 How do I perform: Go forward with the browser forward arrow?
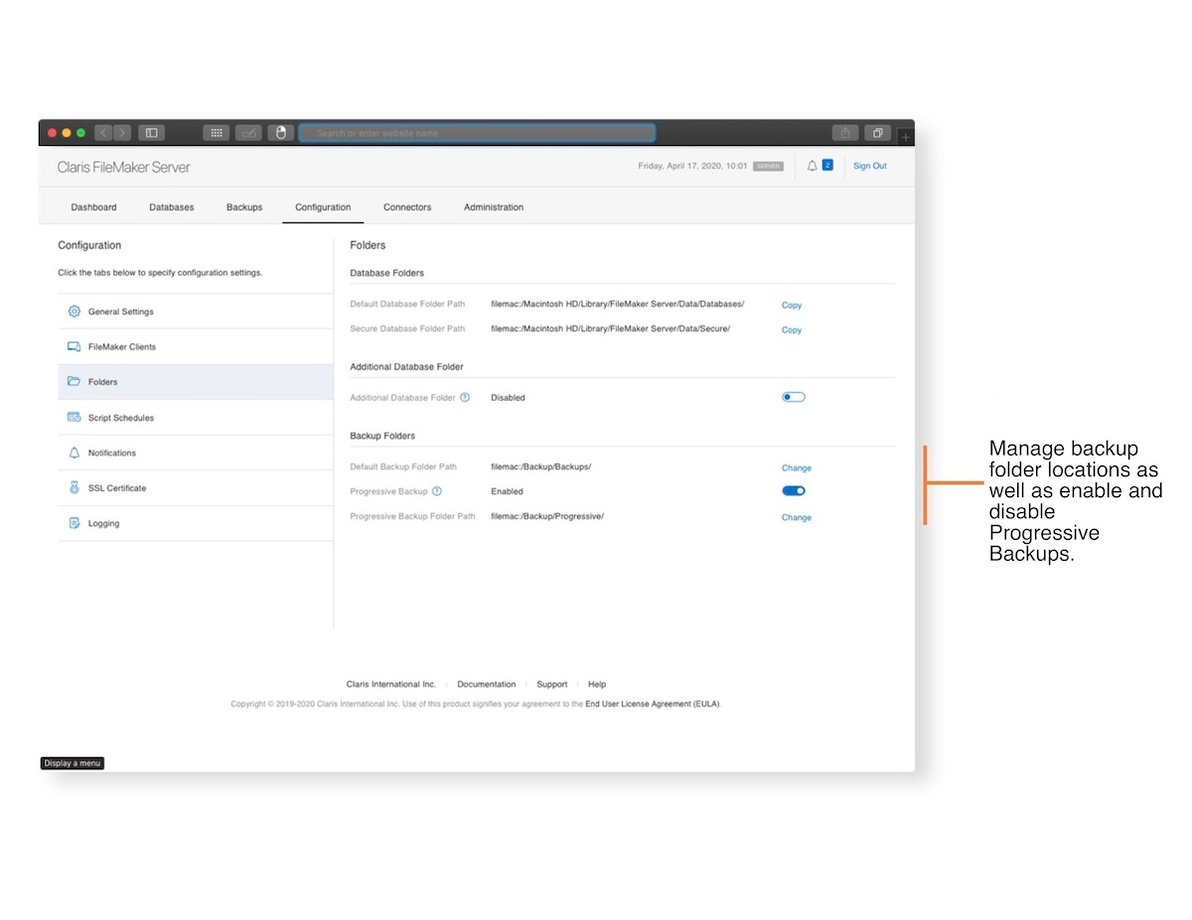pyautogui.click(x=122, y=133)
